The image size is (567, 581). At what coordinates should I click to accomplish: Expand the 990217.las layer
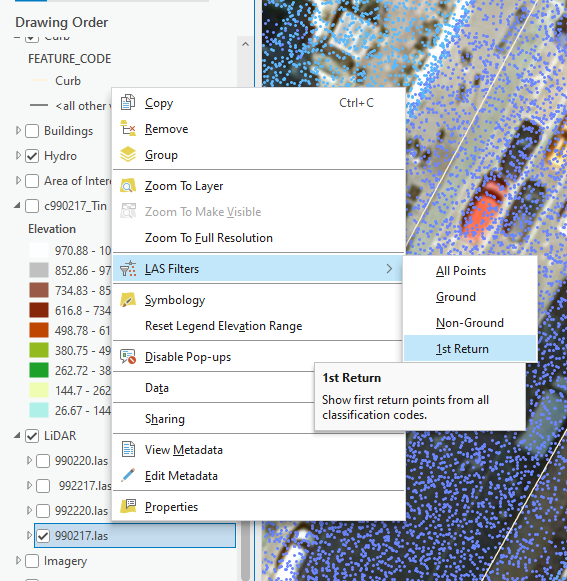coord(29,535)
